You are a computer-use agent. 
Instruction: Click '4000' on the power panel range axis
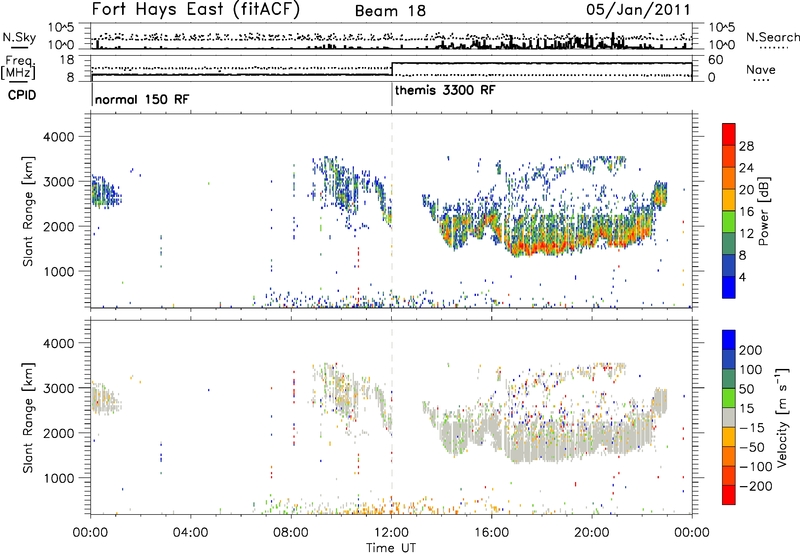[58, 137]
